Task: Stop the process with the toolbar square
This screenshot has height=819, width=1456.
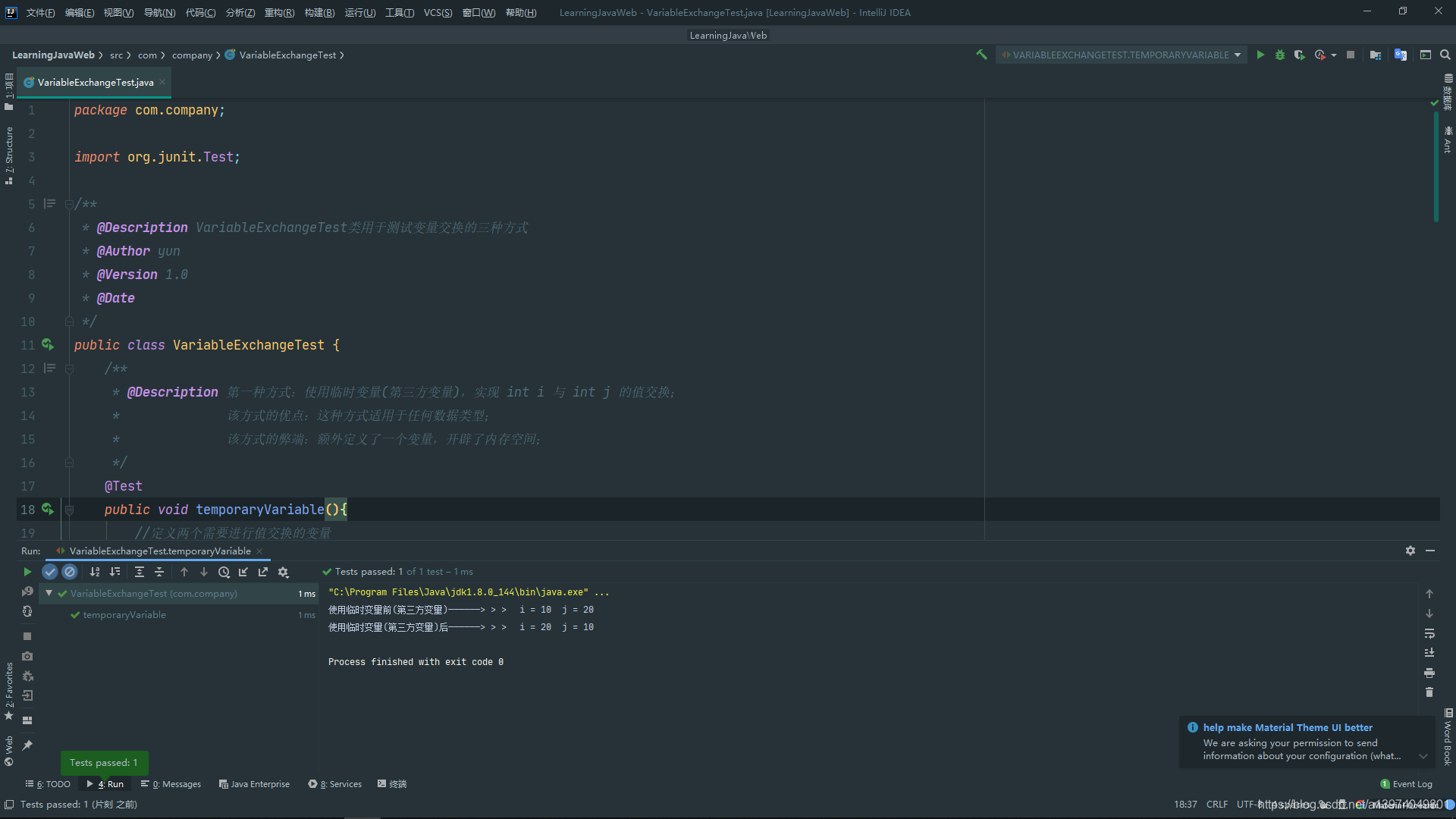Action: 1351,55
